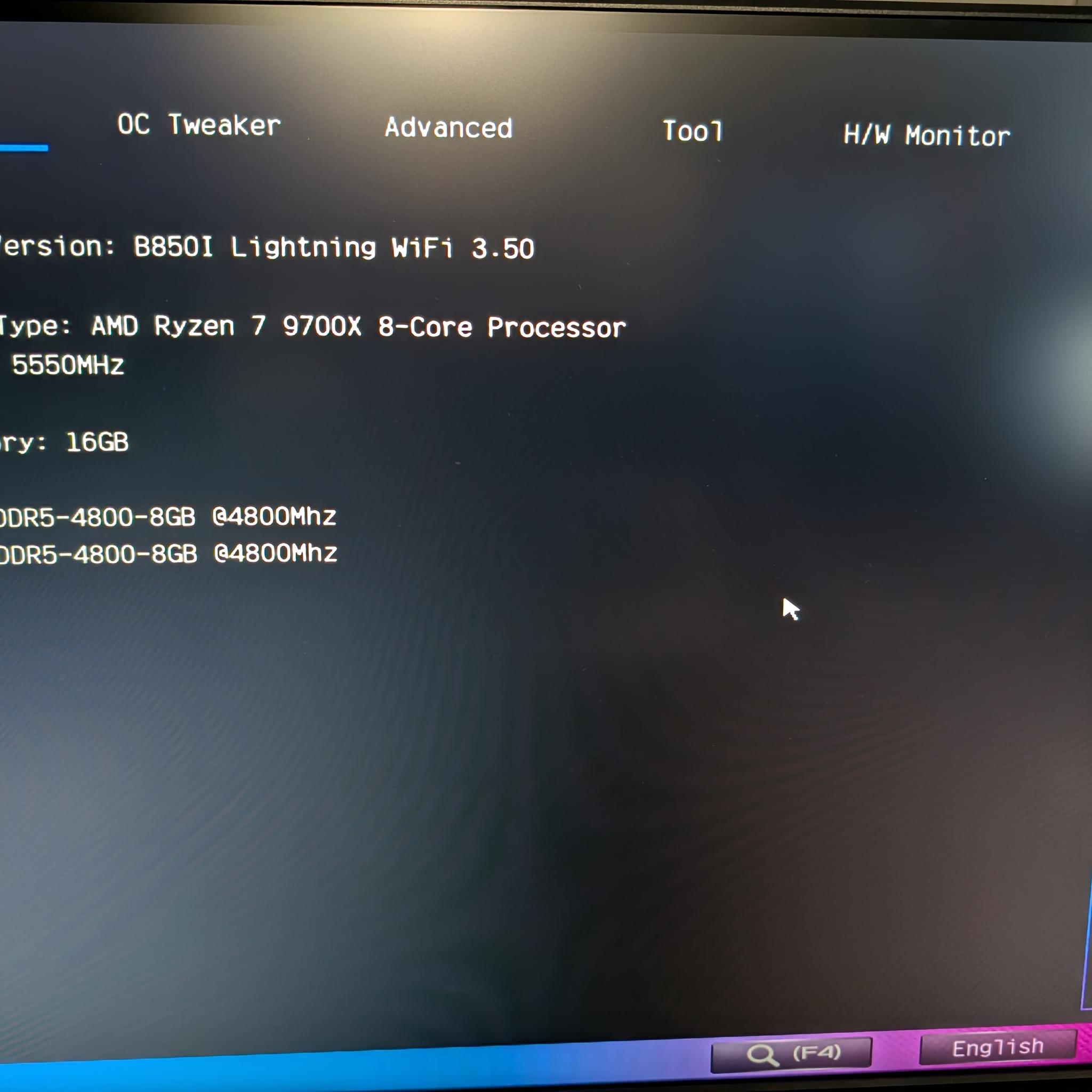
Task: Click the blue active-tab underline indicator
Action: point(25,148)
